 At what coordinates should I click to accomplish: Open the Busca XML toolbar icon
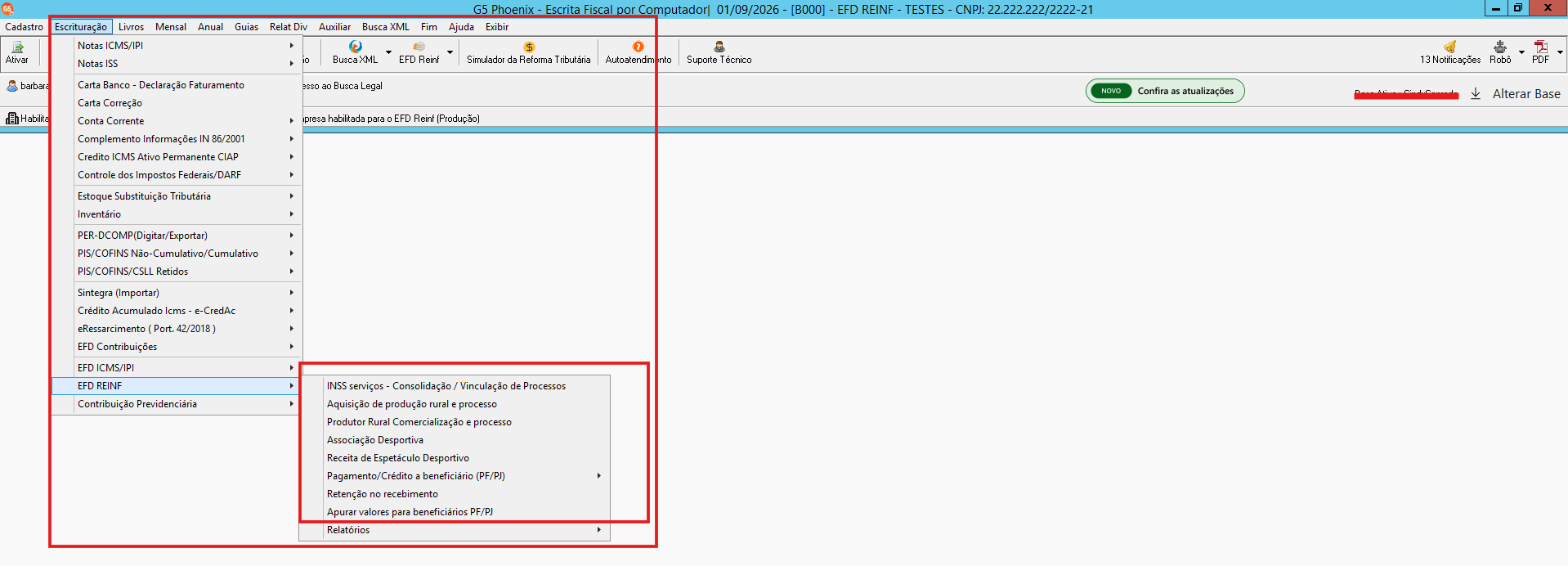(355, 47)
